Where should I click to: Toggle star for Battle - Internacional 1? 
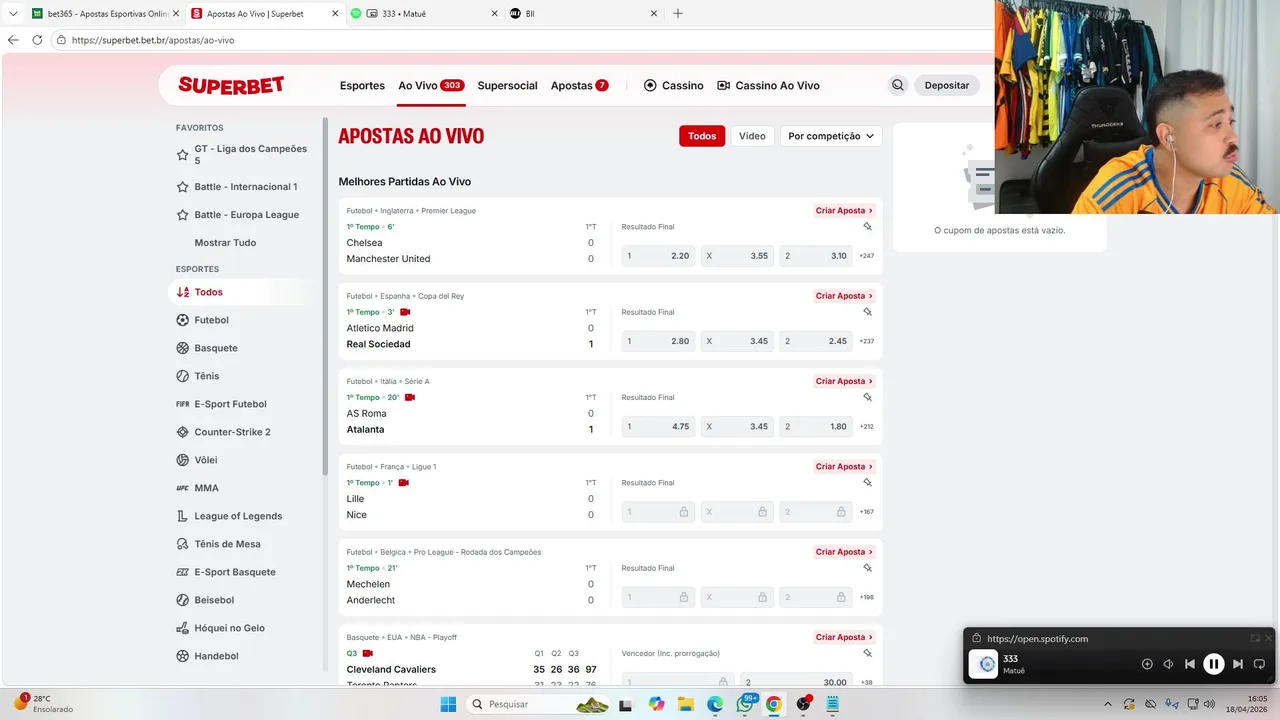(182, 187)
